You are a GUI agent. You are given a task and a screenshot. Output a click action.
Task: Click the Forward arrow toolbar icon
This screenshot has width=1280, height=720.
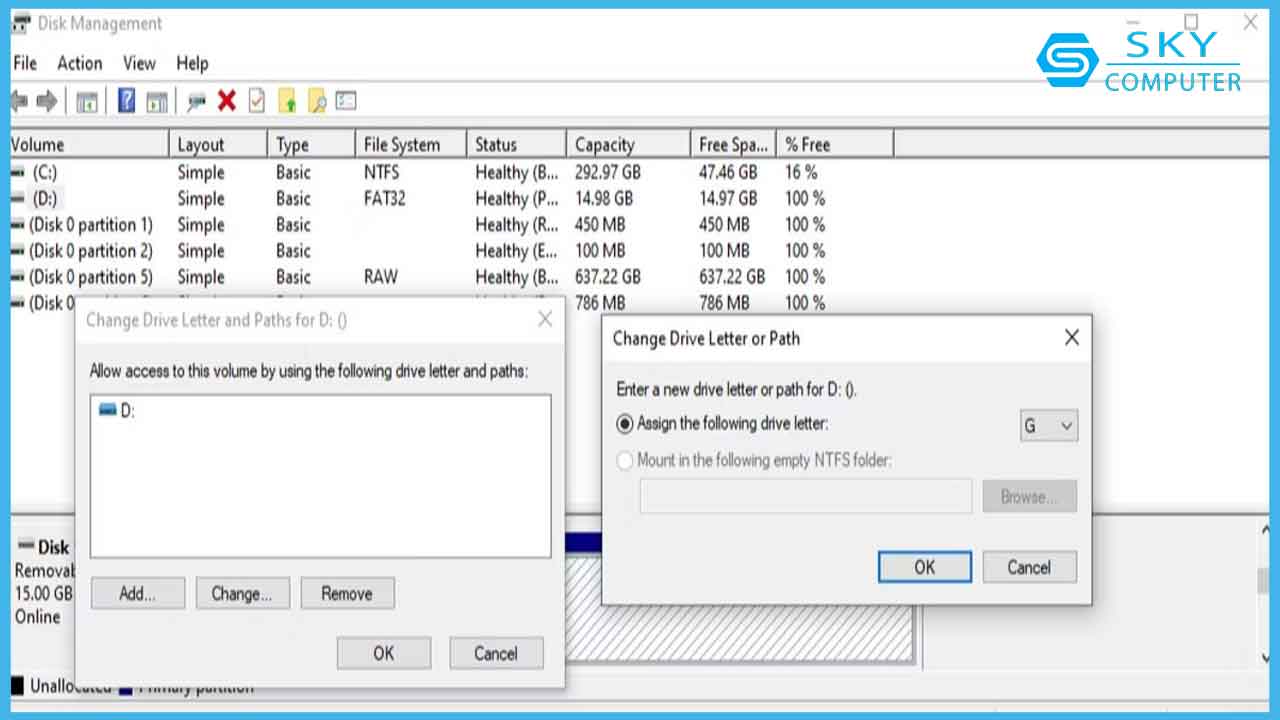pos(46,101)
